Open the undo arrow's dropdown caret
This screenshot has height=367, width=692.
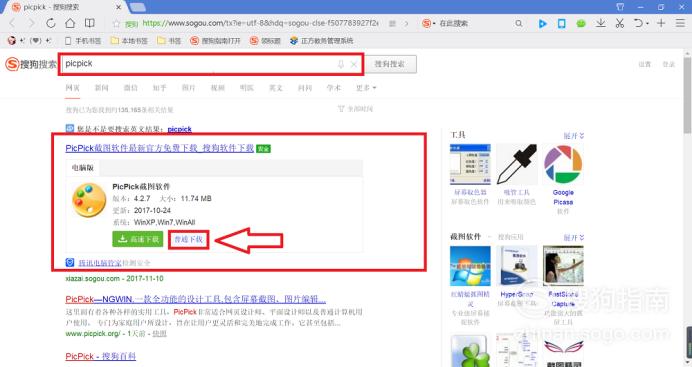[647, 23]
